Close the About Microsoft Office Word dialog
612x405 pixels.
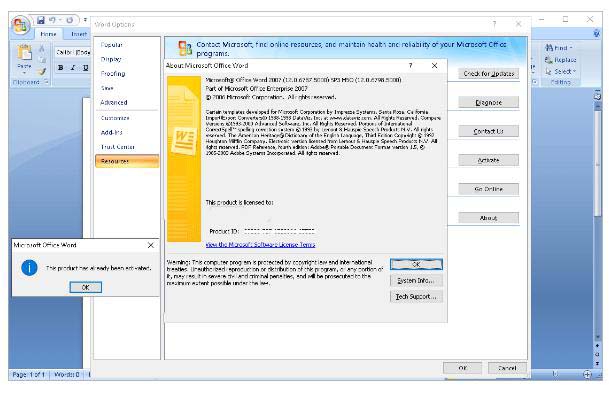(434, 66)
